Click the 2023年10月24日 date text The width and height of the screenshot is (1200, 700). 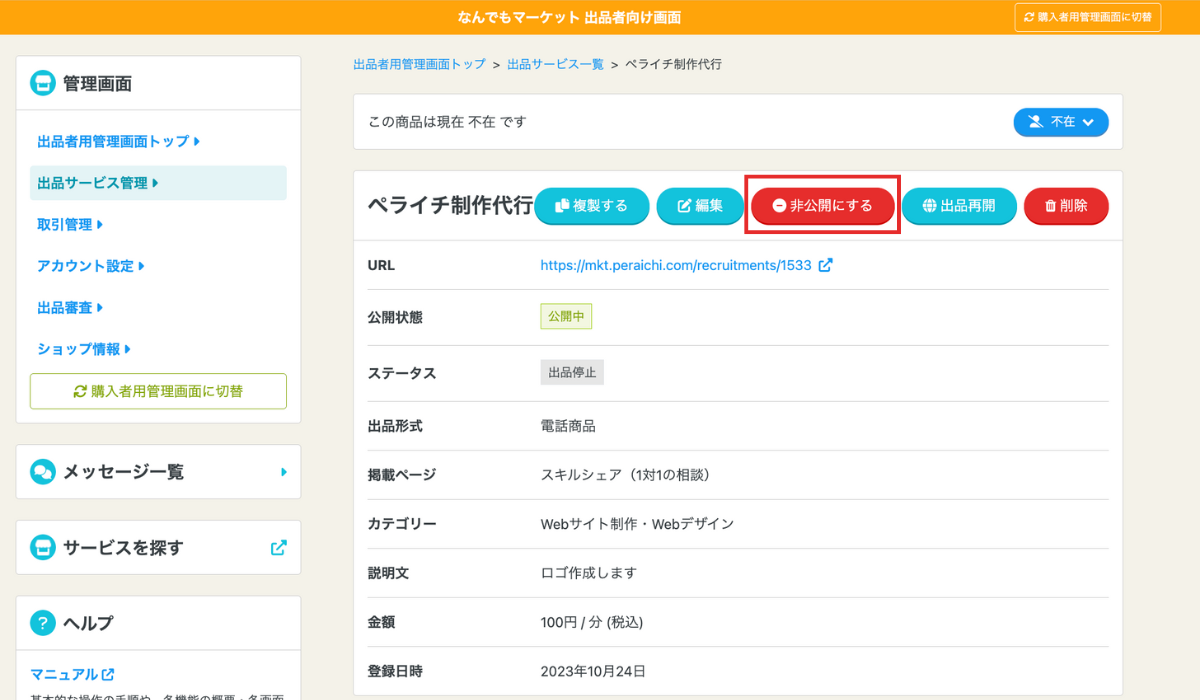tap(593, 671)
